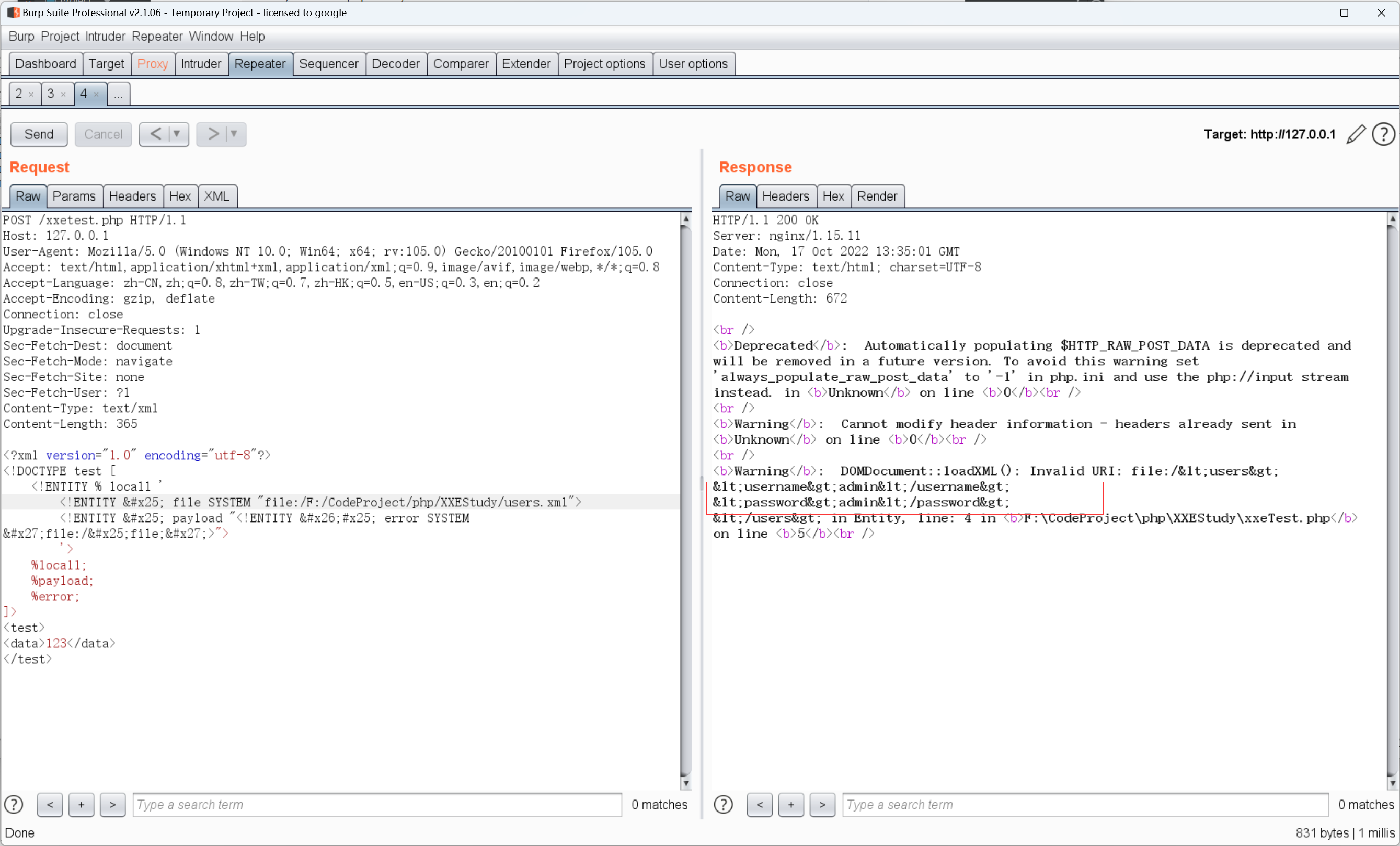Click the request search help icon
Image resolution: width=1400 pixels, height=846 pixels.
(14, 805)
